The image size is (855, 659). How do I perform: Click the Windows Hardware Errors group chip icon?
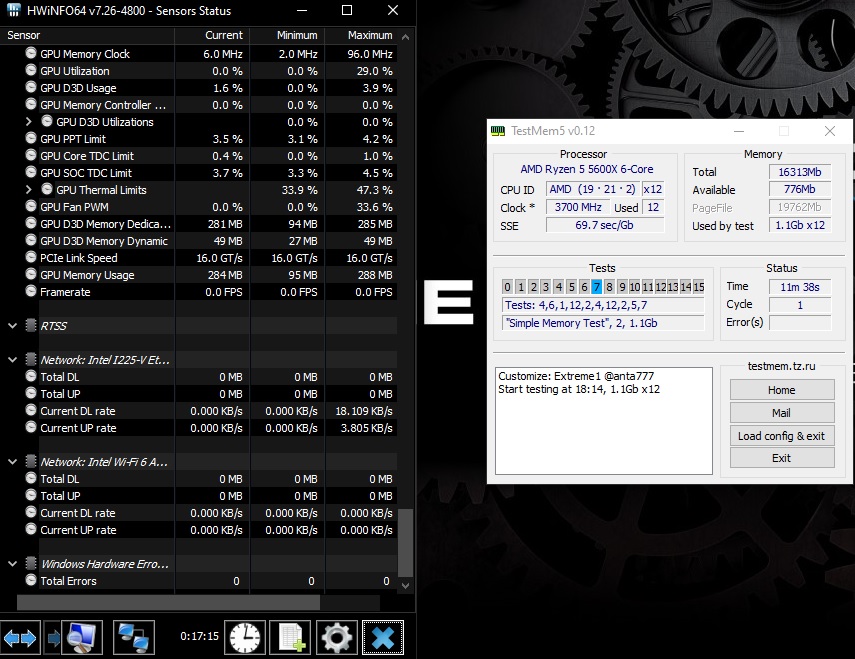coord(31,564)
